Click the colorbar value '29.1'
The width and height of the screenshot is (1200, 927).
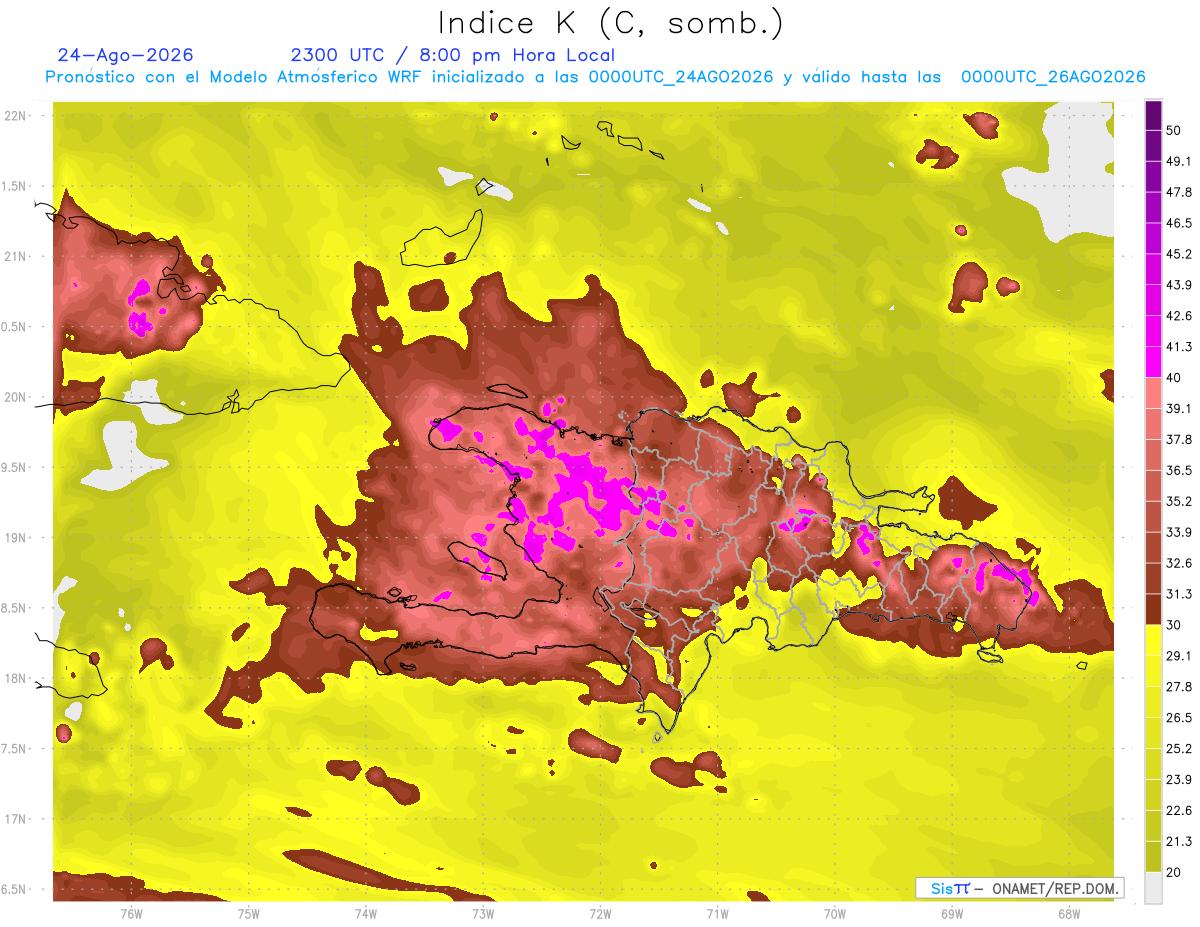tap(1180, 656)
